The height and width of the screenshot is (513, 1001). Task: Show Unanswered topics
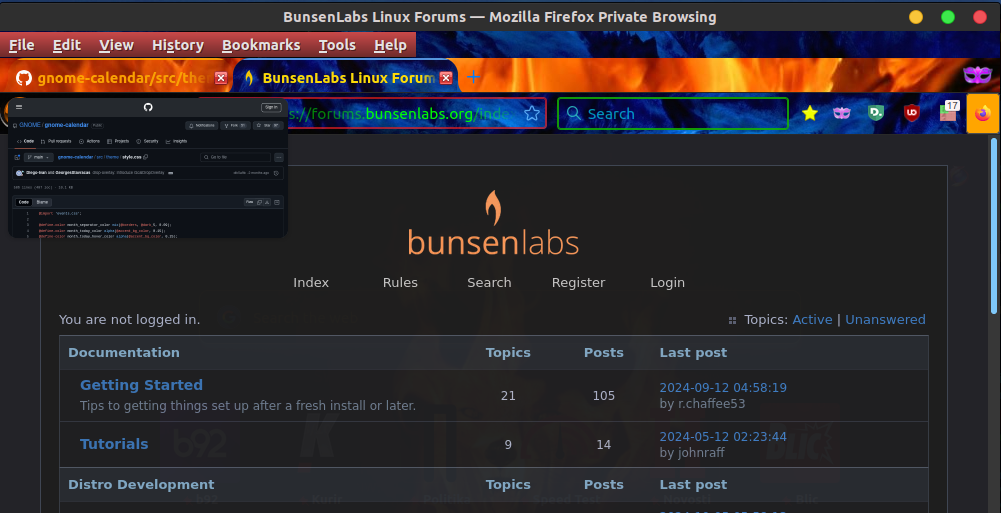(885, 320)
